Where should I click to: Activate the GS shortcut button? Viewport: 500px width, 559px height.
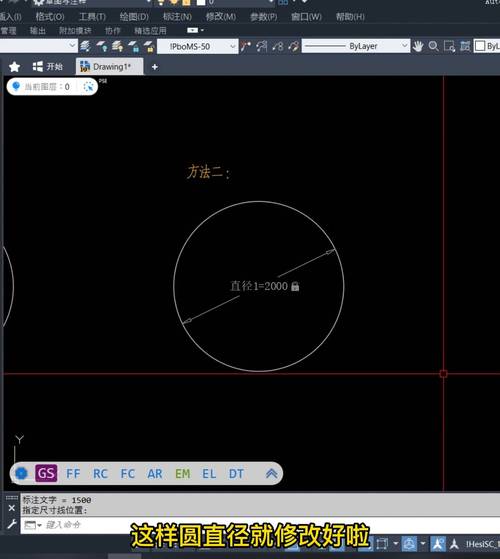pos(46,473)
